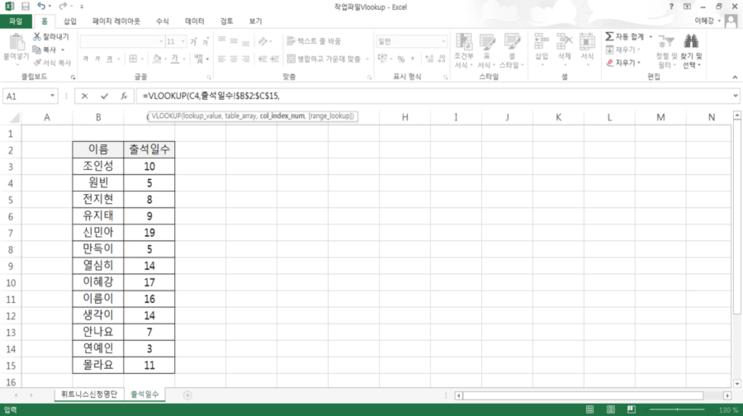This screenshot has height=416, width=743.
Task: Expand the Name Box dropdown arrow
Action: coord(52,96)
